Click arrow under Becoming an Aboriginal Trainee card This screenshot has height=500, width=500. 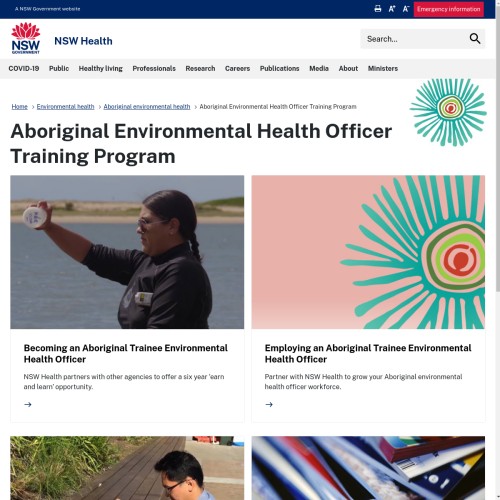[x=28, y=404]
